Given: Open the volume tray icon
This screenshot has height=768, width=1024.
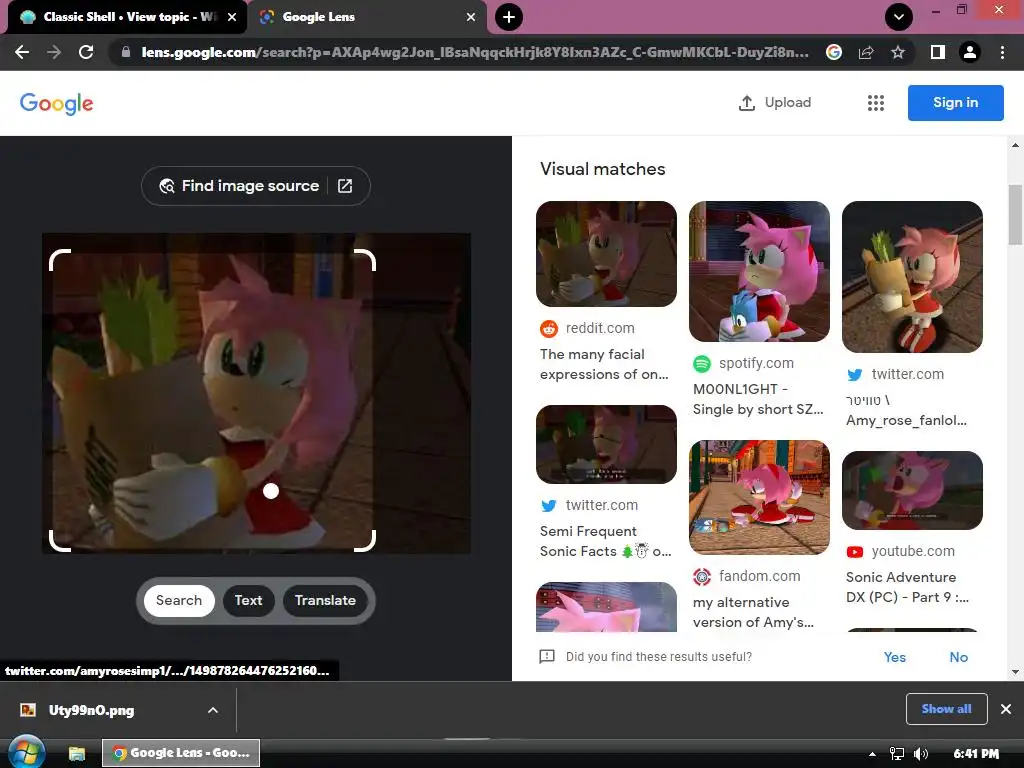Looking at the screenshot, I should (921, 754).
